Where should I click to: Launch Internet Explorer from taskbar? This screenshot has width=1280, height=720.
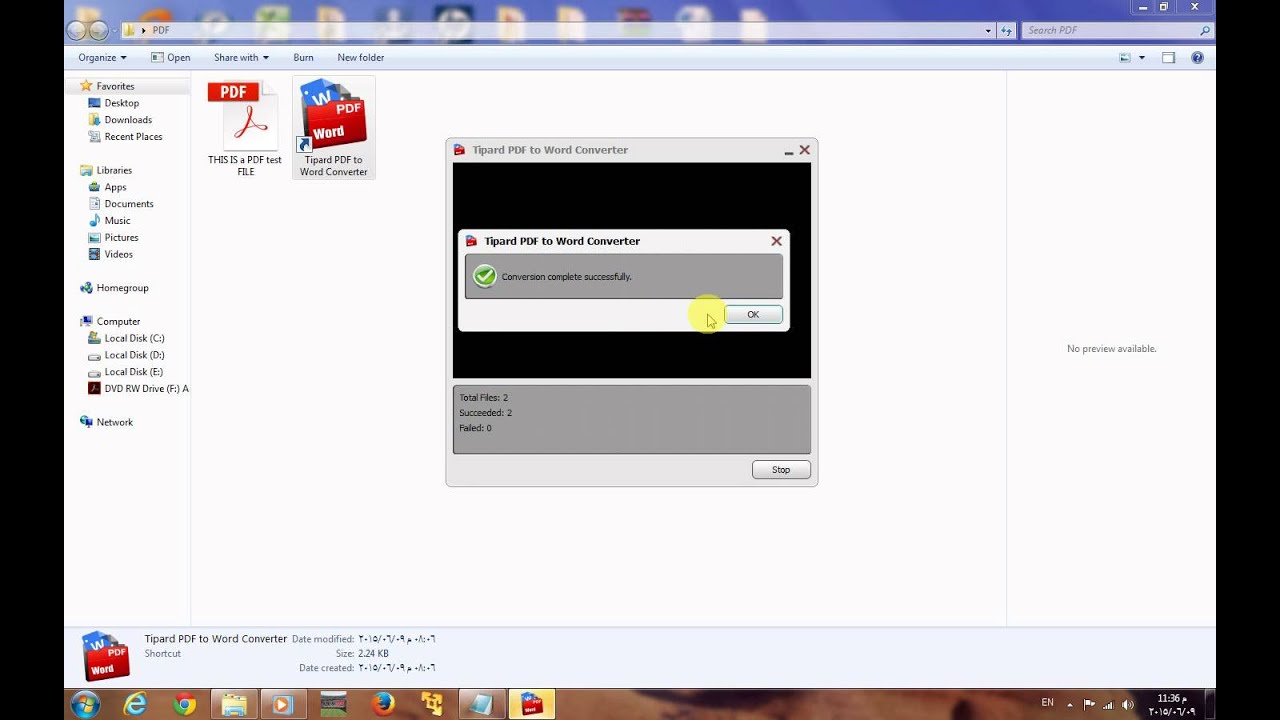[135, 705]
